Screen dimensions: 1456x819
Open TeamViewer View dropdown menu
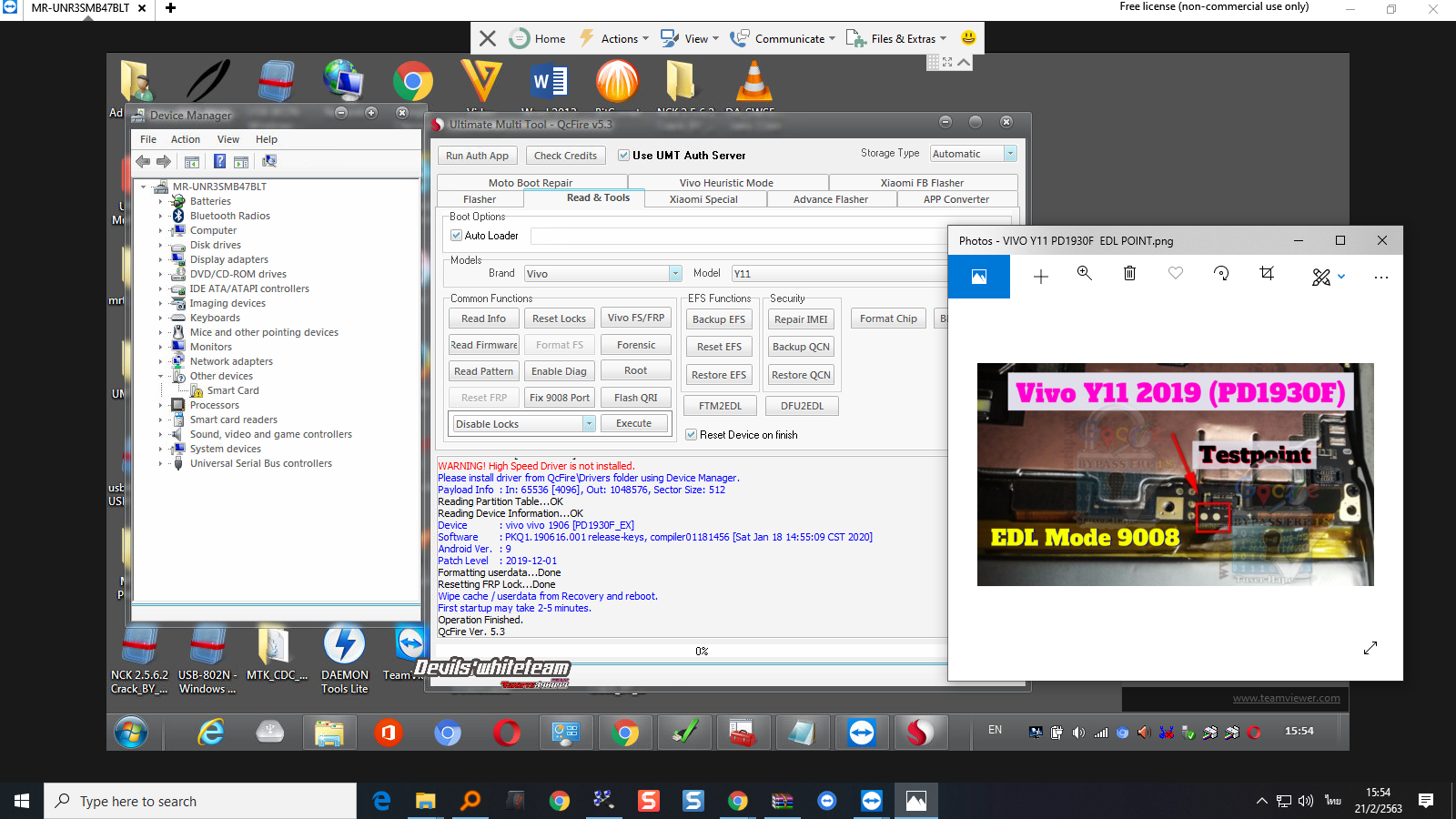point(690,38)
